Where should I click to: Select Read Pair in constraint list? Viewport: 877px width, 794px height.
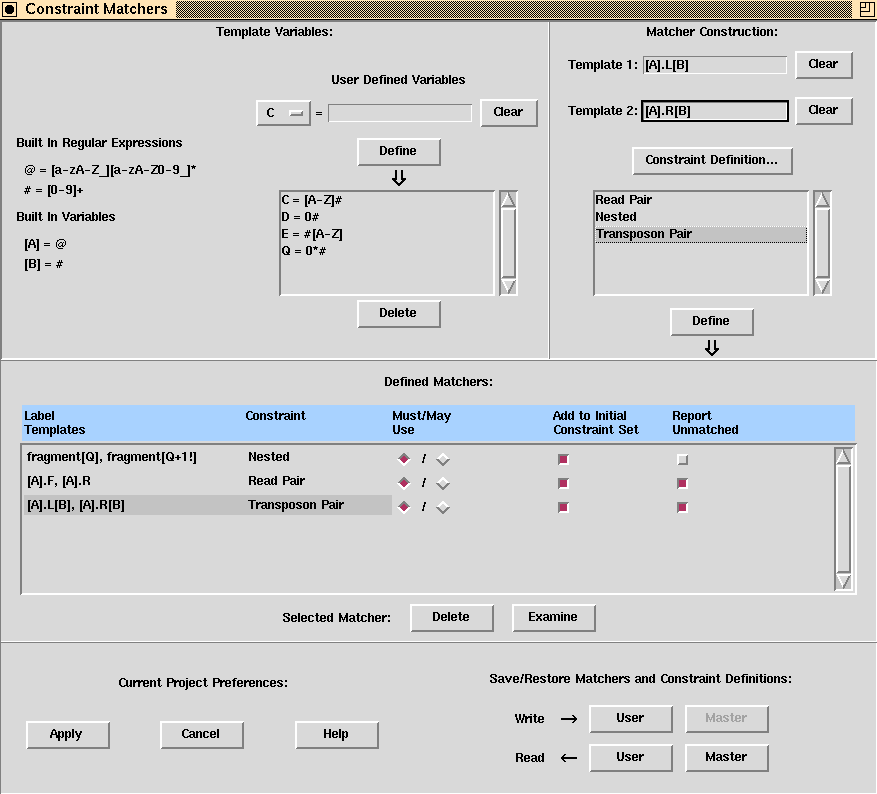tap(700, 200)
